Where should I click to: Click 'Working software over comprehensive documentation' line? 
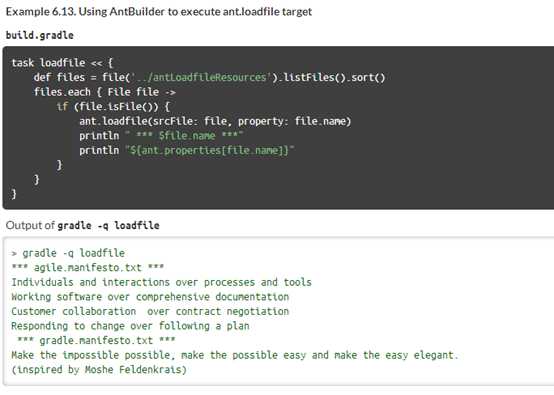point(150,296)
